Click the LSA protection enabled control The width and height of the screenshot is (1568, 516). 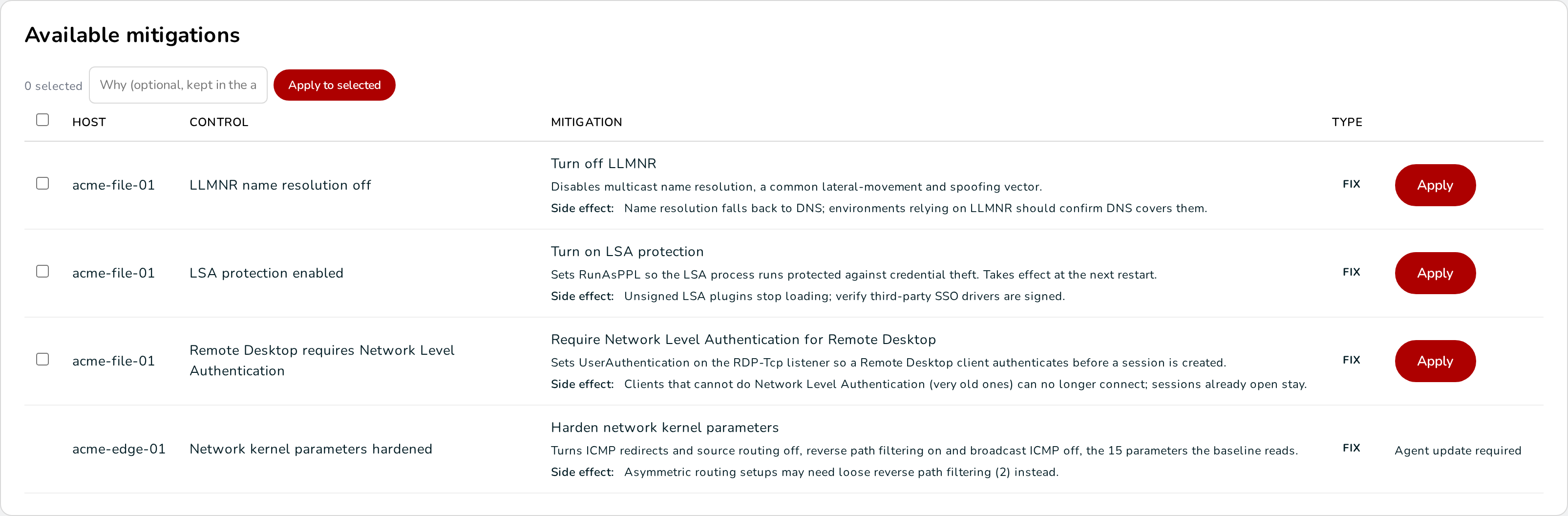266,273
